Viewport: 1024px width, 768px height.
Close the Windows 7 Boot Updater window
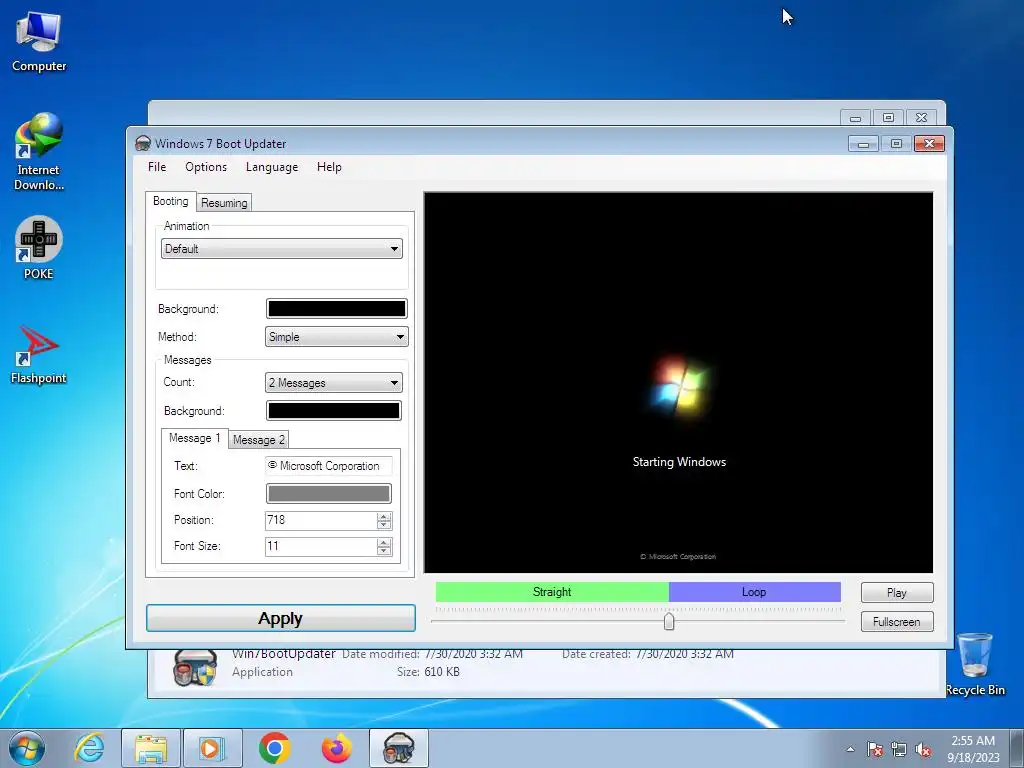pyautogui.click(x=929, y=144)
